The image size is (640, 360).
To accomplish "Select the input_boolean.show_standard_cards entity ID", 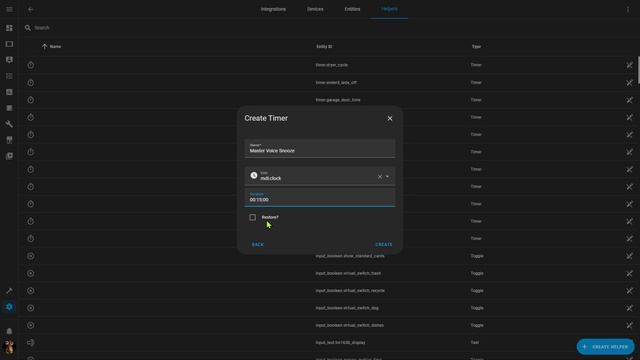I will point(350,256).
